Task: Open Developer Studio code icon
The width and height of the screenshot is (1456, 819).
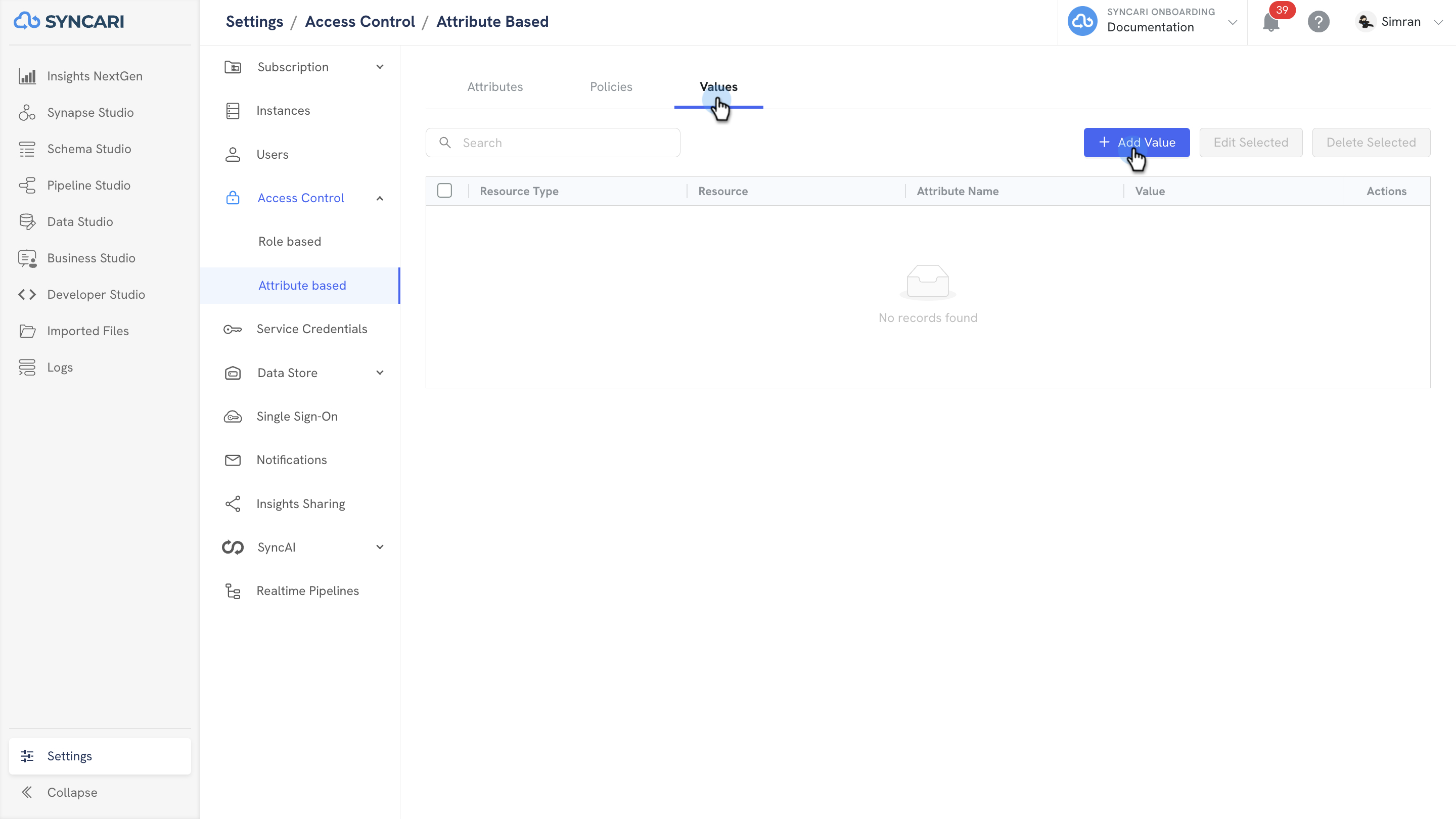Action: click(27, 294)
